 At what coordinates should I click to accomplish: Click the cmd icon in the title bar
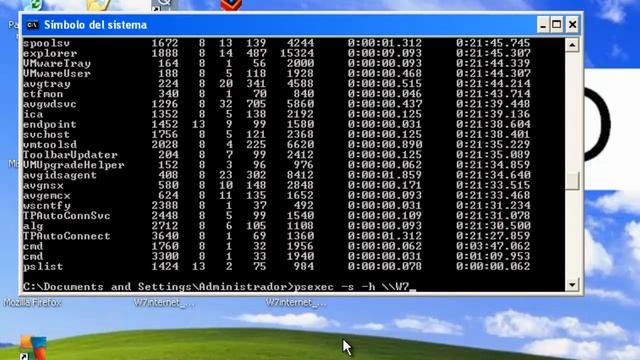pos(32,25)
